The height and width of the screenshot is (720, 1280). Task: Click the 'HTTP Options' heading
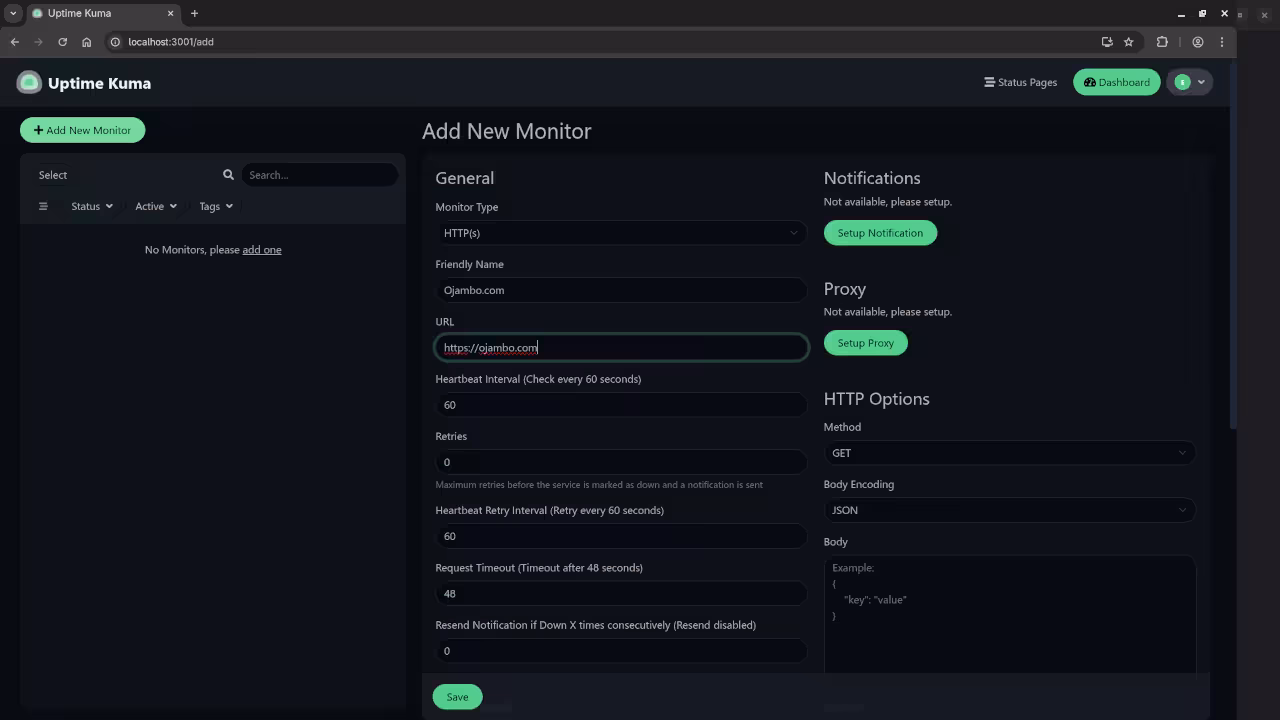pyautogui.click(x=876, y=399)
